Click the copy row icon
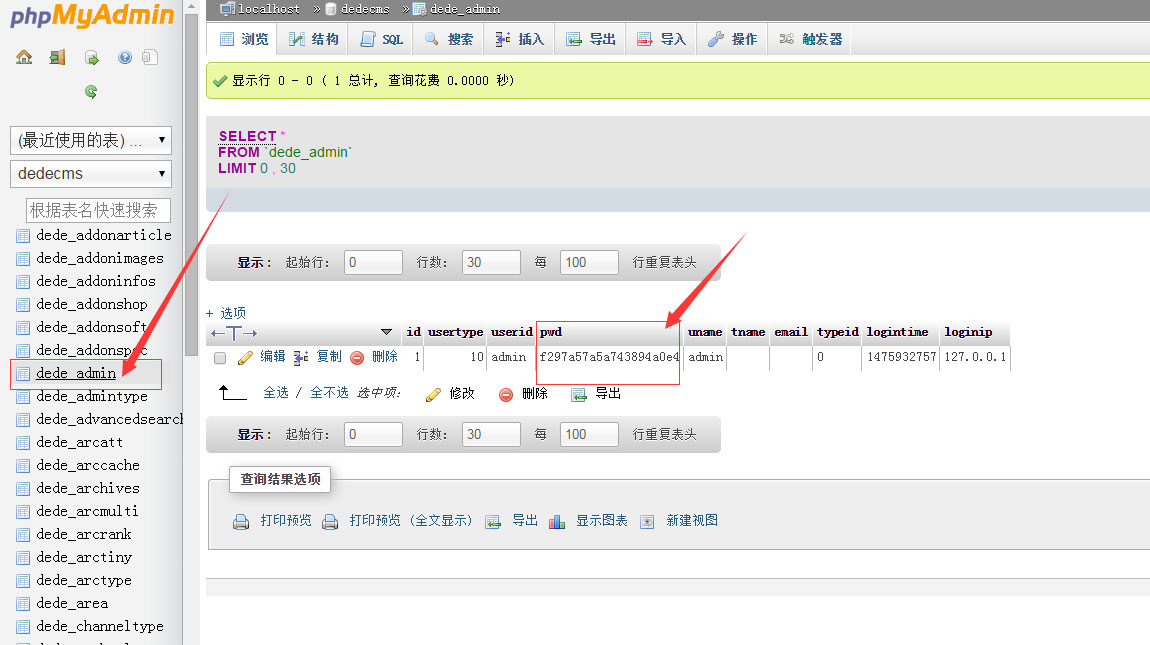This screenshot has height=645, width=1150. coord(301,357)
